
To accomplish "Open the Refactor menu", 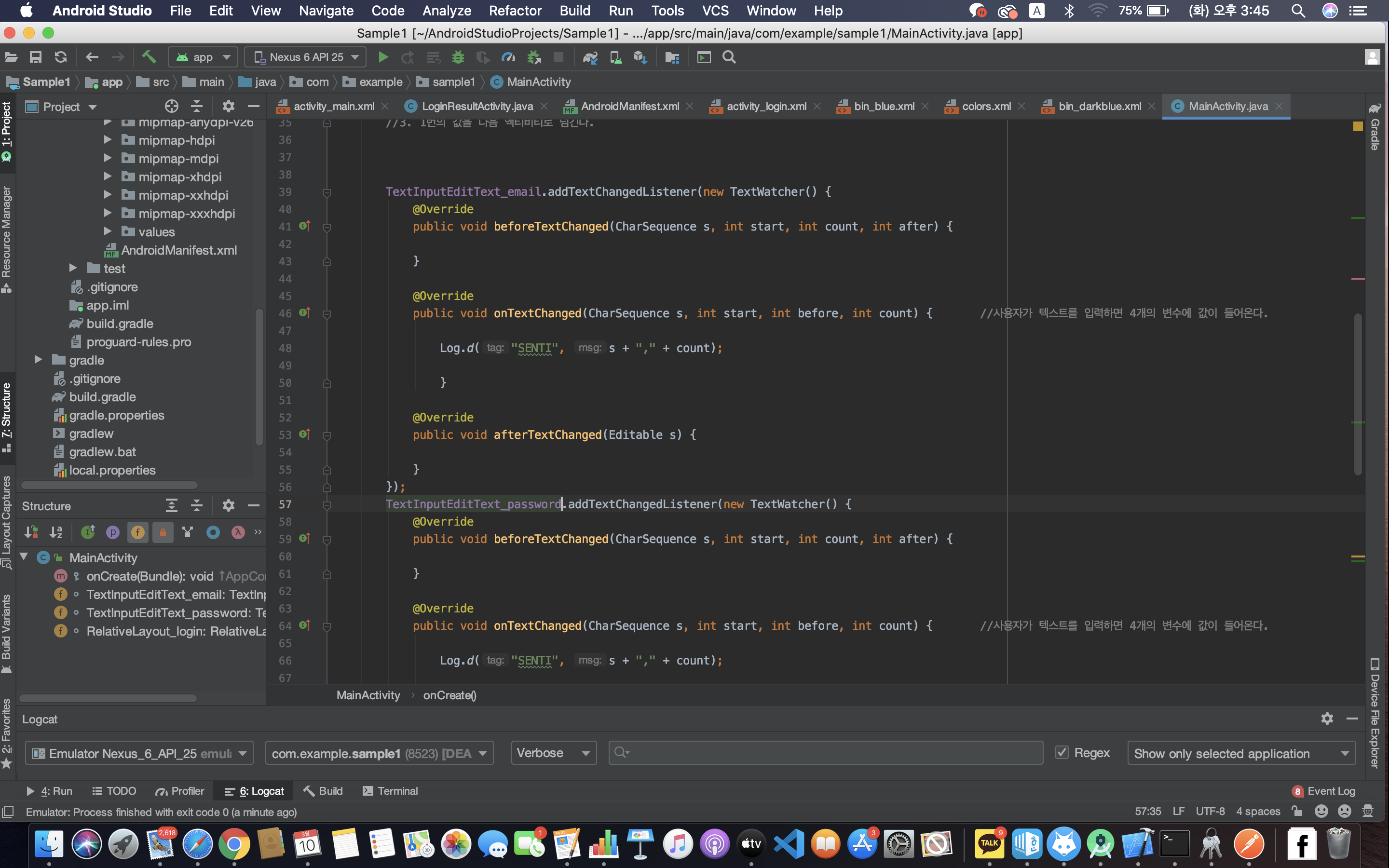I will (x=515, y=10).
